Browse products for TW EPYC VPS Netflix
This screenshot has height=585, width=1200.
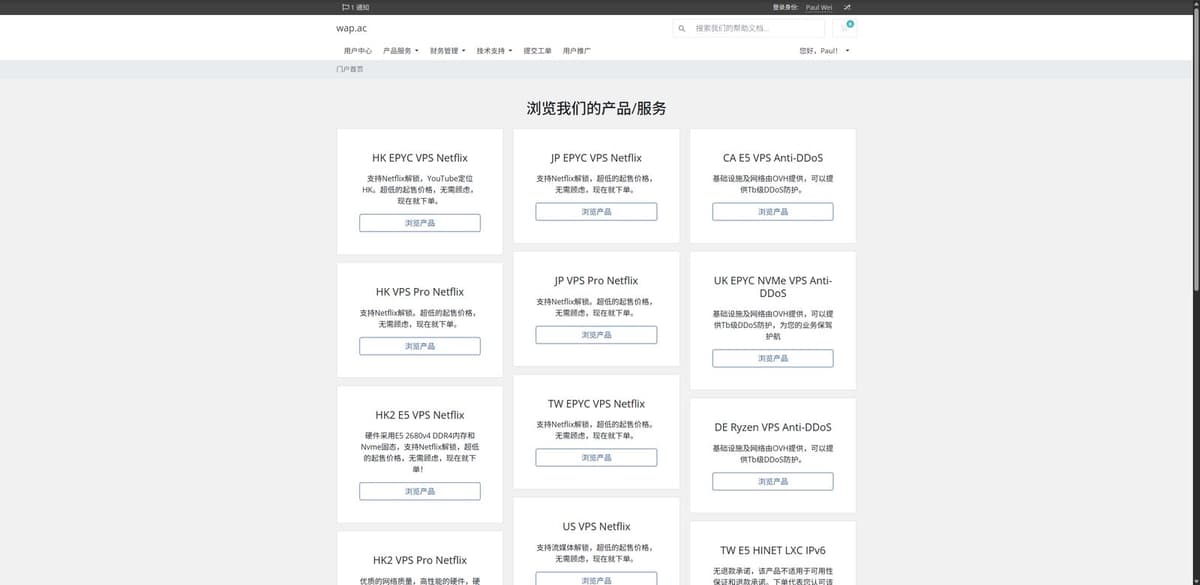(x=596, y=457)
